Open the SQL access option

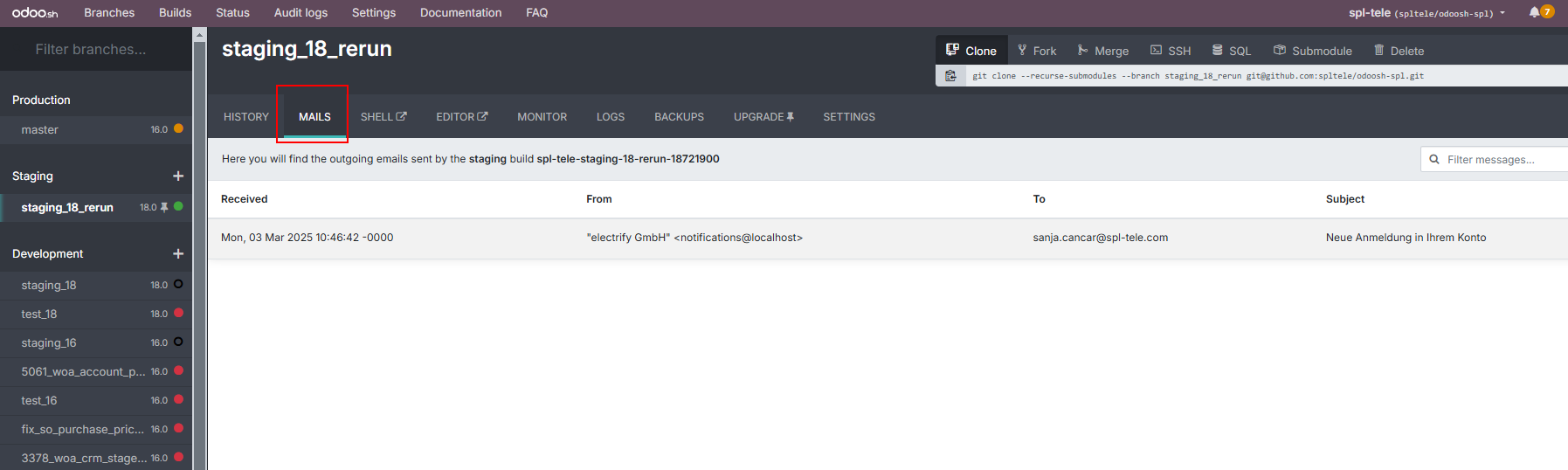coord(1232,51)
